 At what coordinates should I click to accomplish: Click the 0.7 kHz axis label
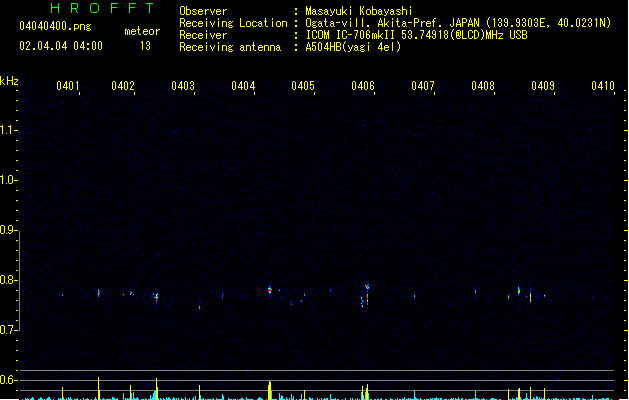point(8,330)
